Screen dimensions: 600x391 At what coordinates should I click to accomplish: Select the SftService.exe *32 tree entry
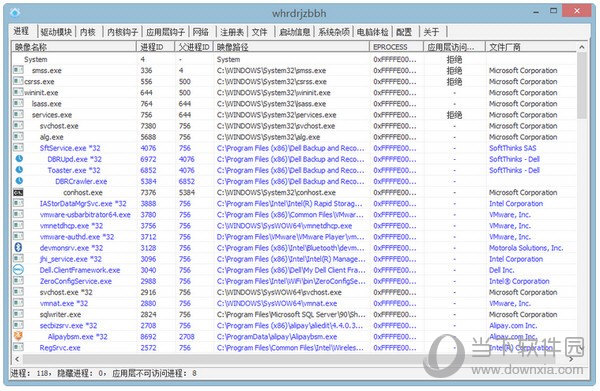[70, 148]
